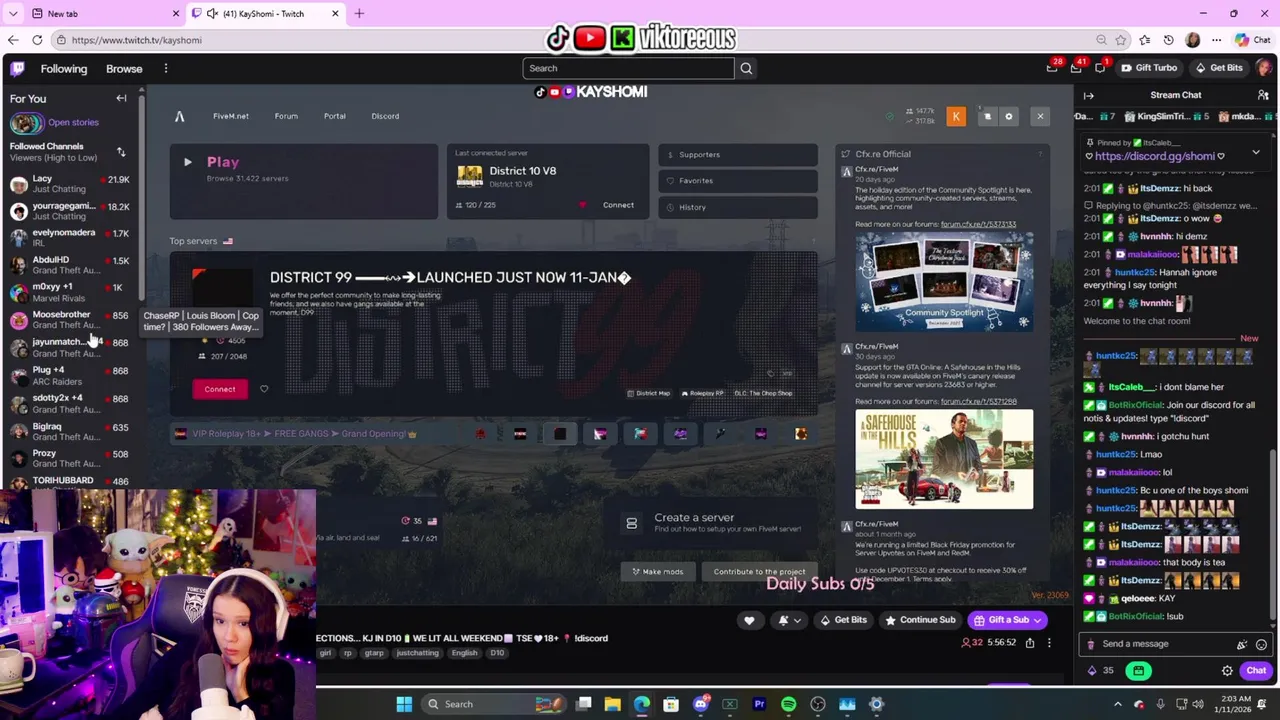Open Moosebrother channel in followed list

[70, 319]
